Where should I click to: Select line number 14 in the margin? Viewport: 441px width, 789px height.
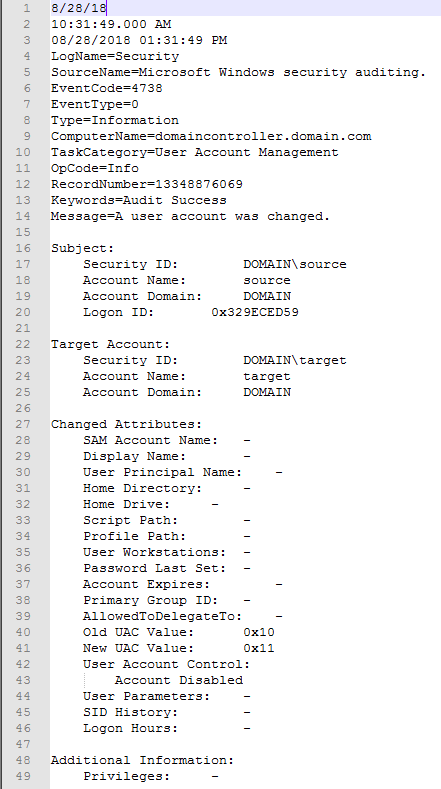point(23,216)
